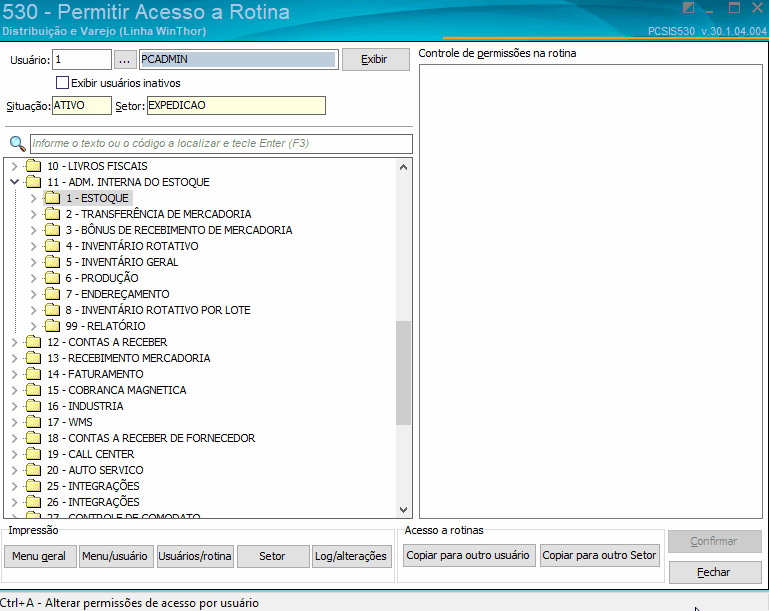Select 3 - BÔNUS DE RECEBIMENTO DE MERCADORIA row
This screenshot has height=611, width=769.
(x=179, y=230)
